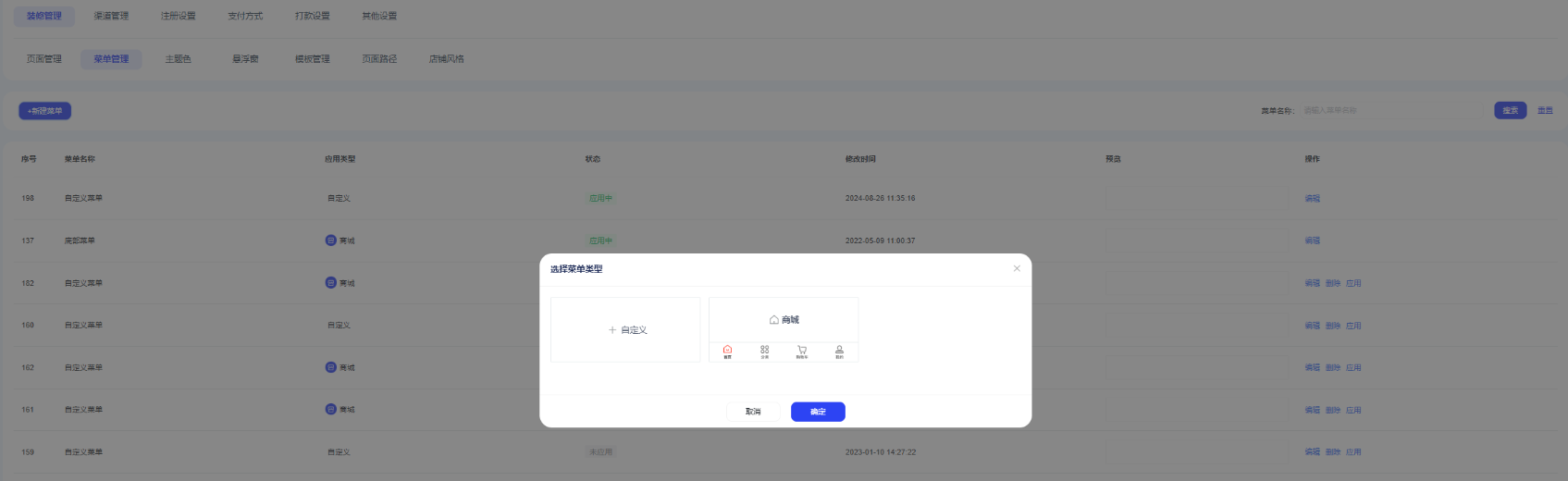Viewport: 1568px width, 481px height.
Task: Click the 确定 confirm button
Action: [818, 412]
